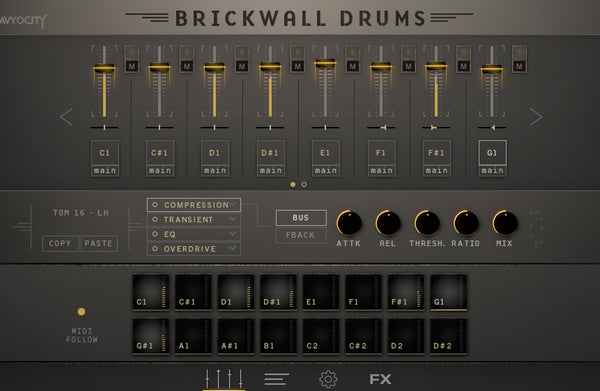Click the ATTK knob

coord(349,223)
